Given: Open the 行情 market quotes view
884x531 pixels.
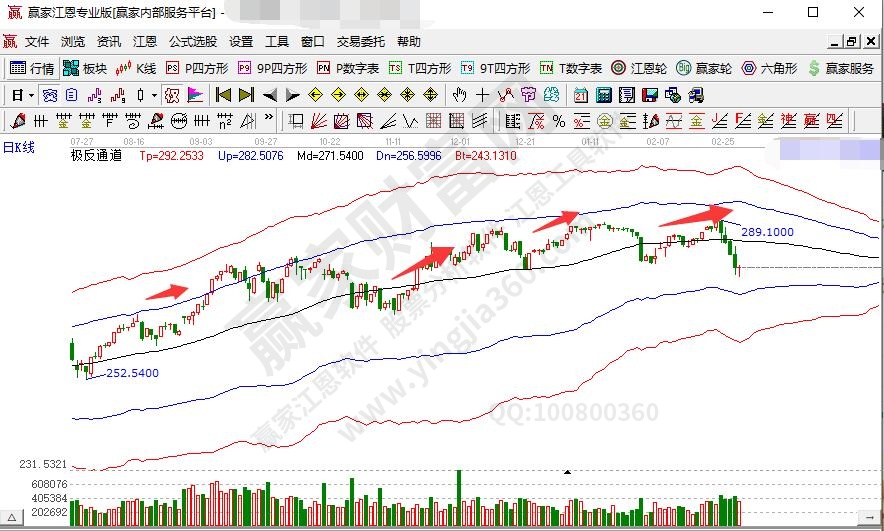Looking at the screenshot, I should click(31, 69).
